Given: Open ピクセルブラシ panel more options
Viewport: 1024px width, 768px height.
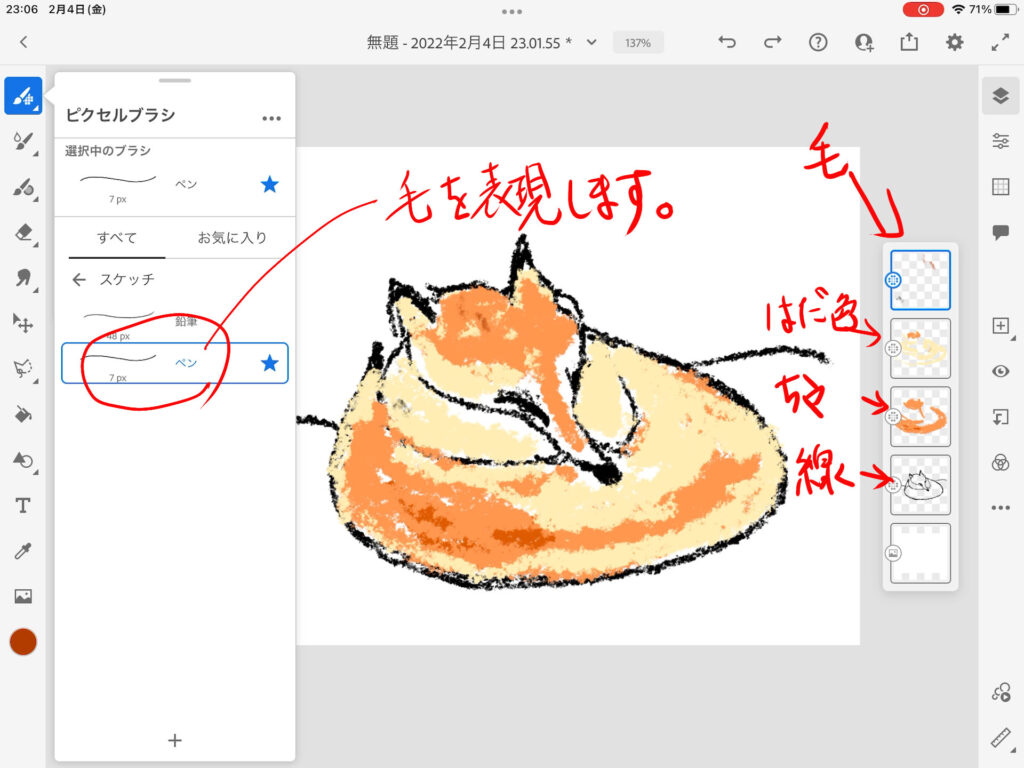Looking at the screenshot, I should 271,118.
